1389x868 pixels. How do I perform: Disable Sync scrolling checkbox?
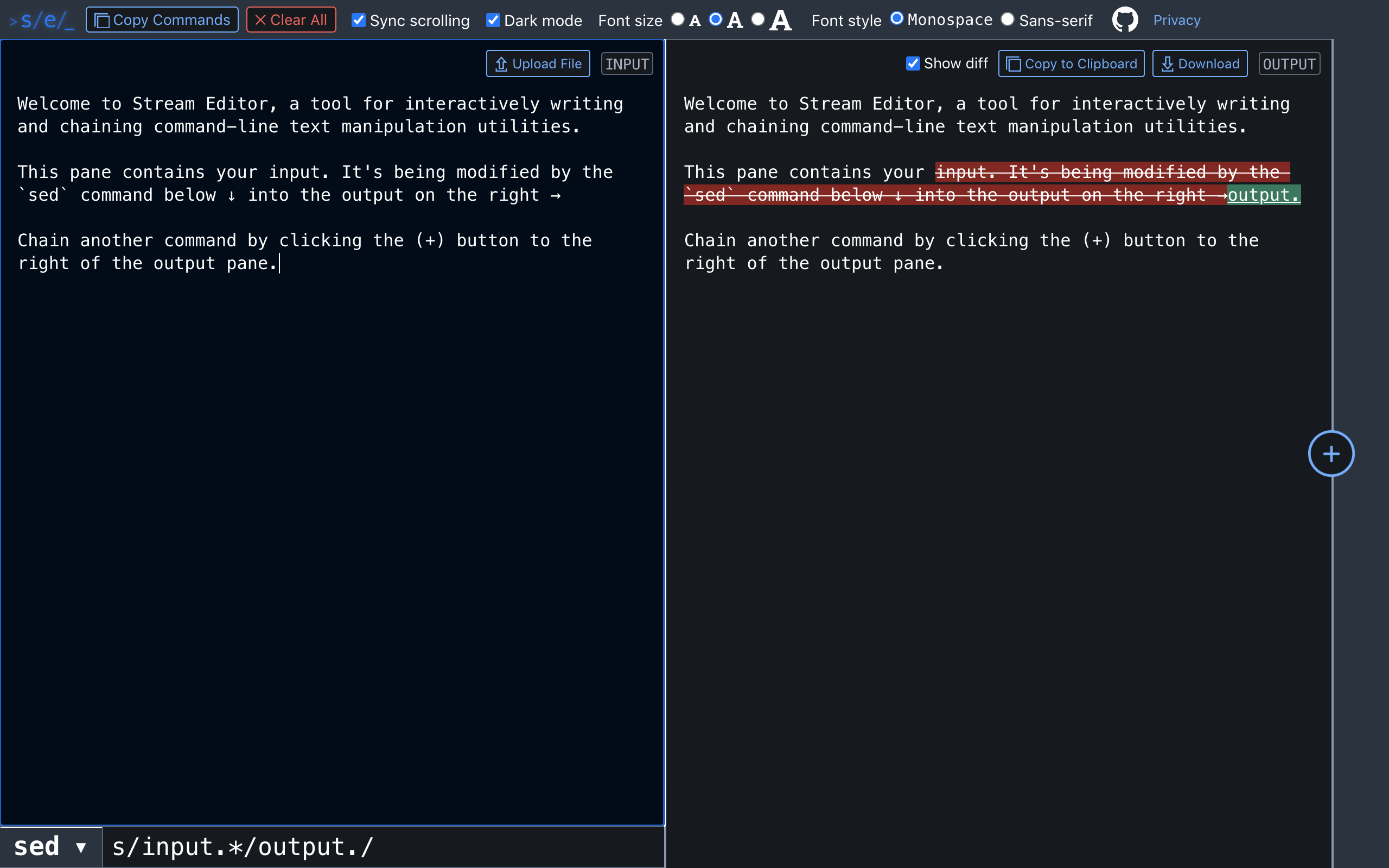(x=359, y=20)
